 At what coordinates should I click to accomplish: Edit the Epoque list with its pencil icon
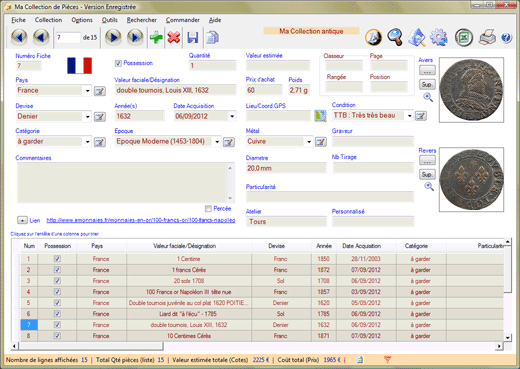(x=229, y=142)
